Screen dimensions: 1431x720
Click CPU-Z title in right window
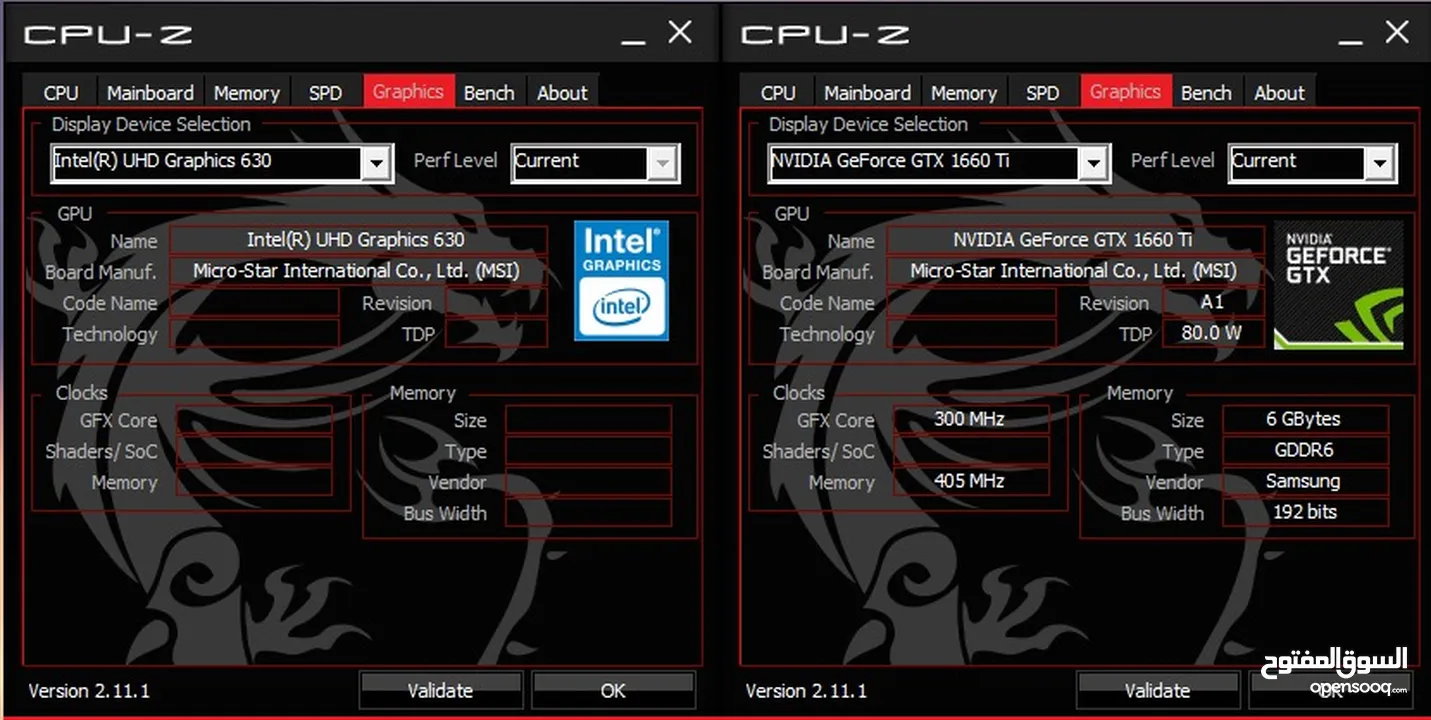coord(825,35)
